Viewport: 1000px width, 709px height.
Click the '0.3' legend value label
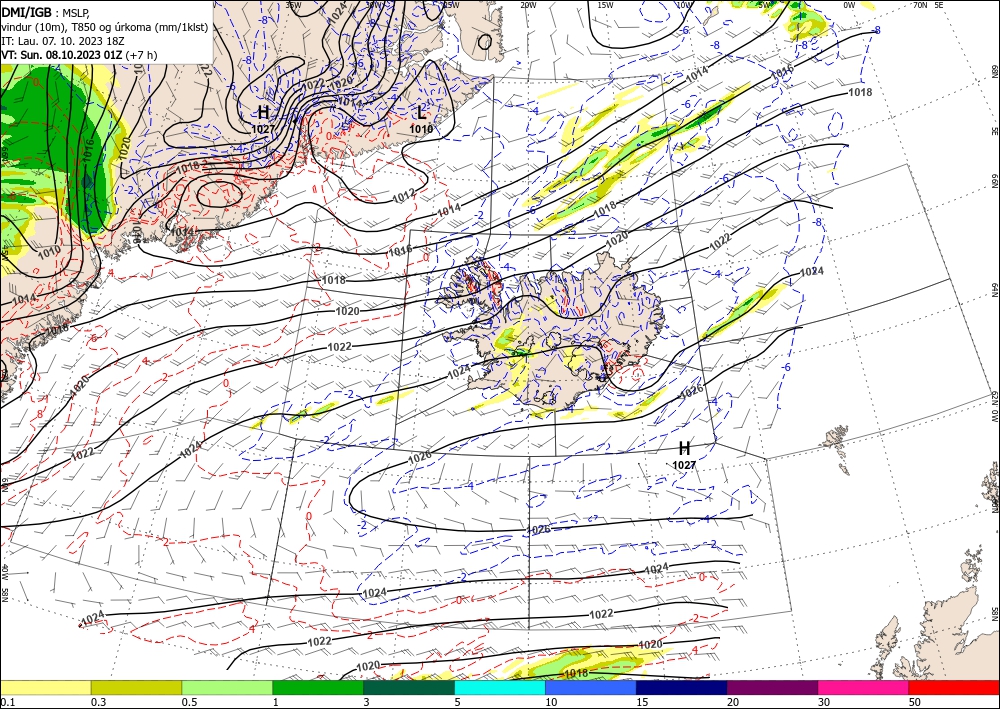point(98,702)
